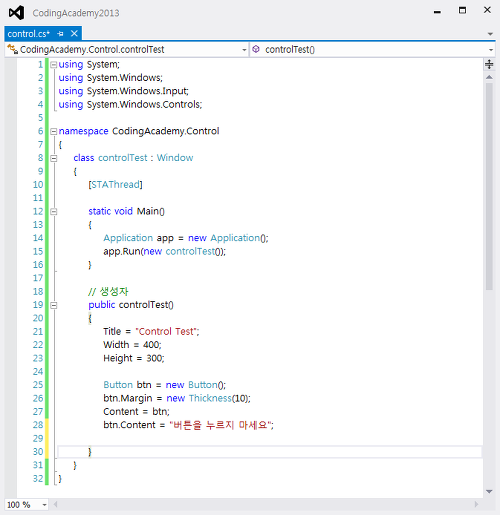This screenshot has height=515, width=500.
Task: Click on "using System.Windows.Controls;" line
Action: [130, 104]
